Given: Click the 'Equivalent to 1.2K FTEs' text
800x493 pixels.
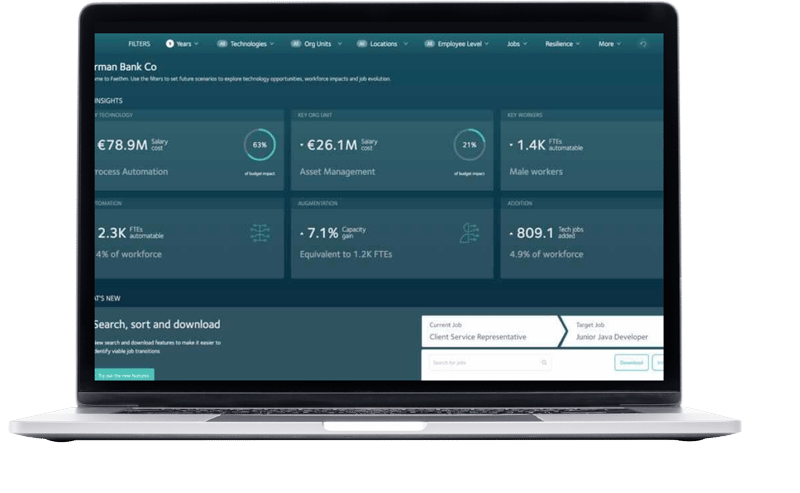Looking at the screenshot, I should (x=346, y=254).
